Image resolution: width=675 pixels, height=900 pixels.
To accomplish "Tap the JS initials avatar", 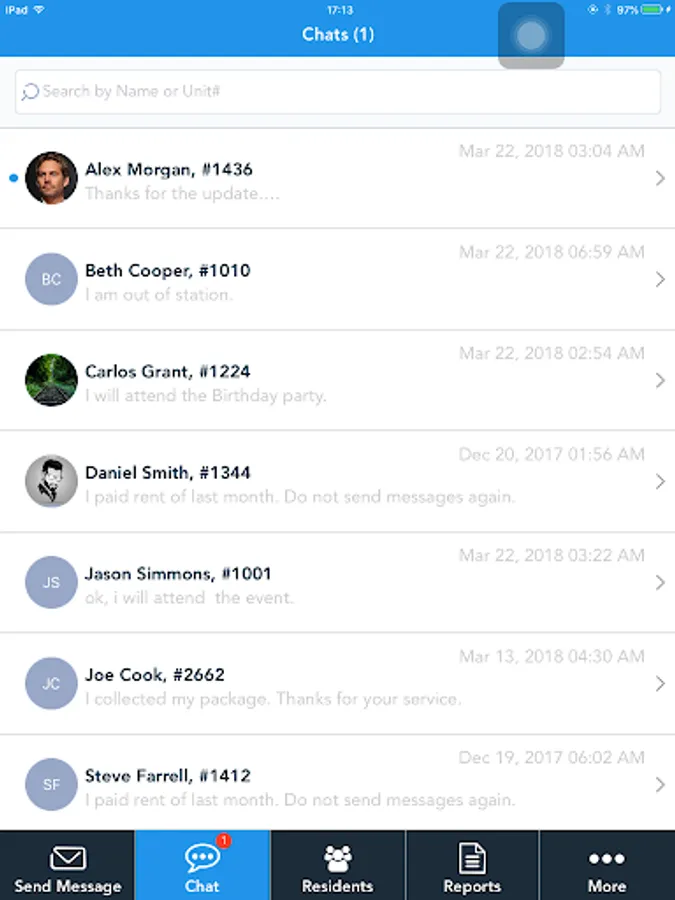I will pyautogui.click(x=51, y=582).
